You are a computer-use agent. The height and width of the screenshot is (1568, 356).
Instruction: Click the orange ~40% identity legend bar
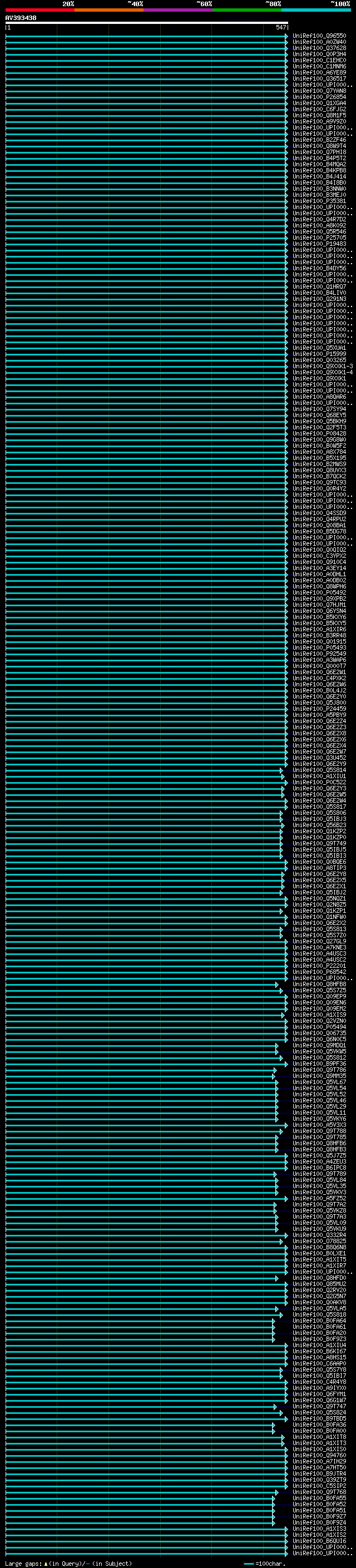click(x=109, y=10)
